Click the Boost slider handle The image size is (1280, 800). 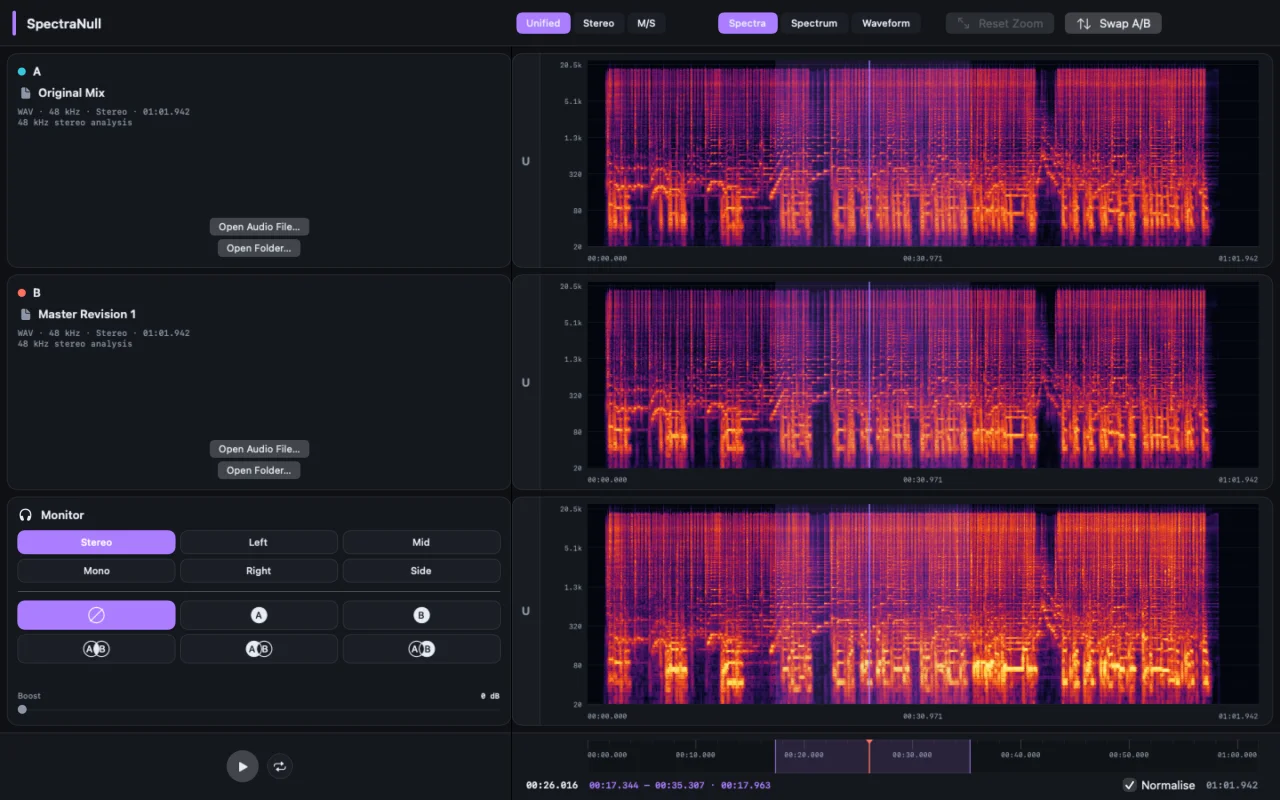coord(22,710)
